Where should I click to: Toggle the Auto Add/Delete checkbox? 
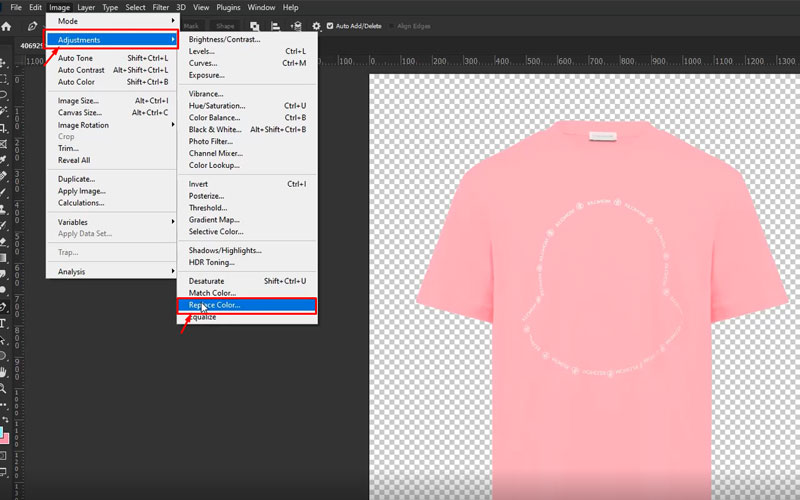click(330, 26)
